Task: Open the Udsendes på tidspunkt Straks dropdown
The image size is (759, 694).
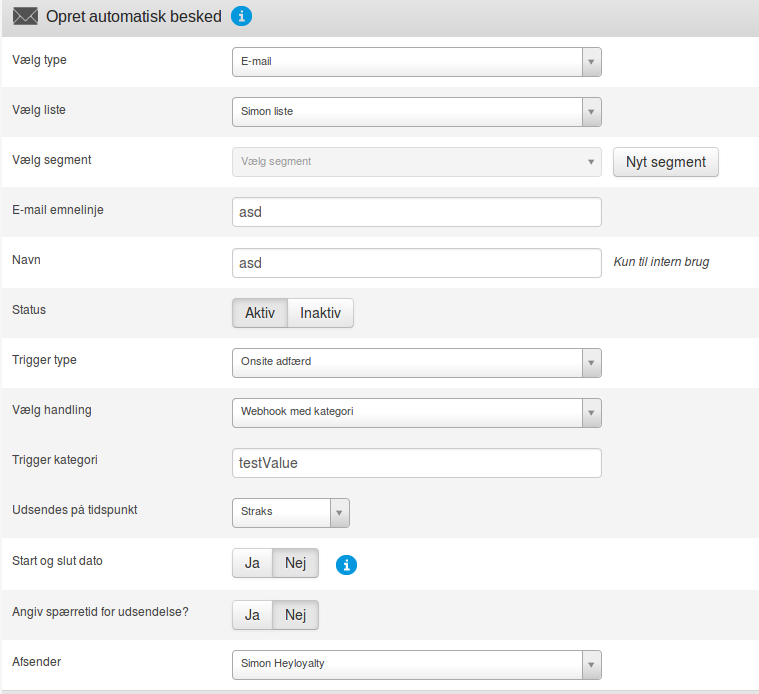Action: click(x=290, y=512)
